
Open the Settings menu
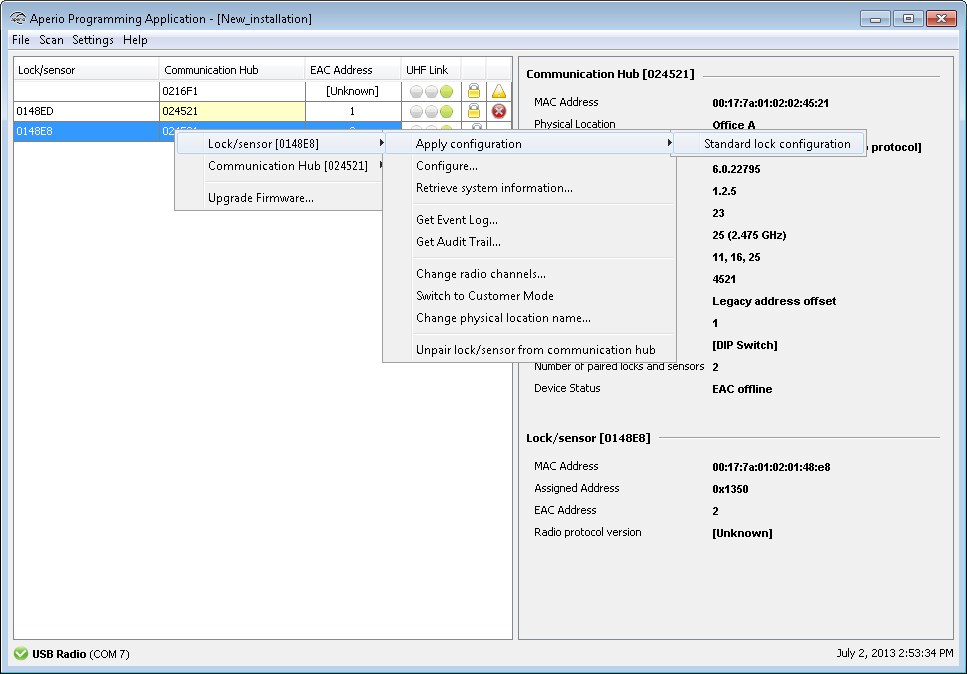tap(93, 40)
